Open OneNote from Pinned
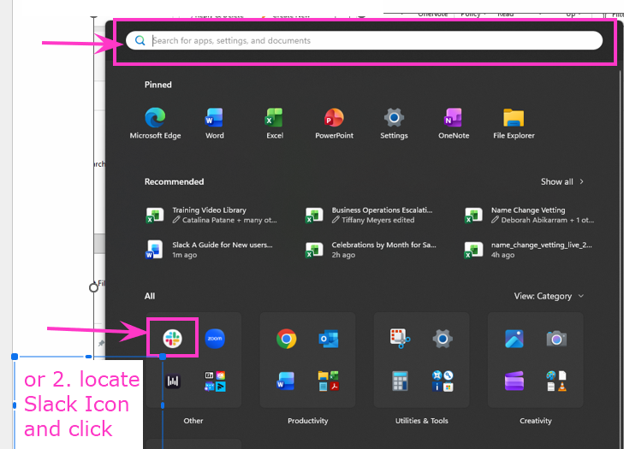The width and height of the screenshot is (624, 449). pyautogui.click(x=454, y=123)
